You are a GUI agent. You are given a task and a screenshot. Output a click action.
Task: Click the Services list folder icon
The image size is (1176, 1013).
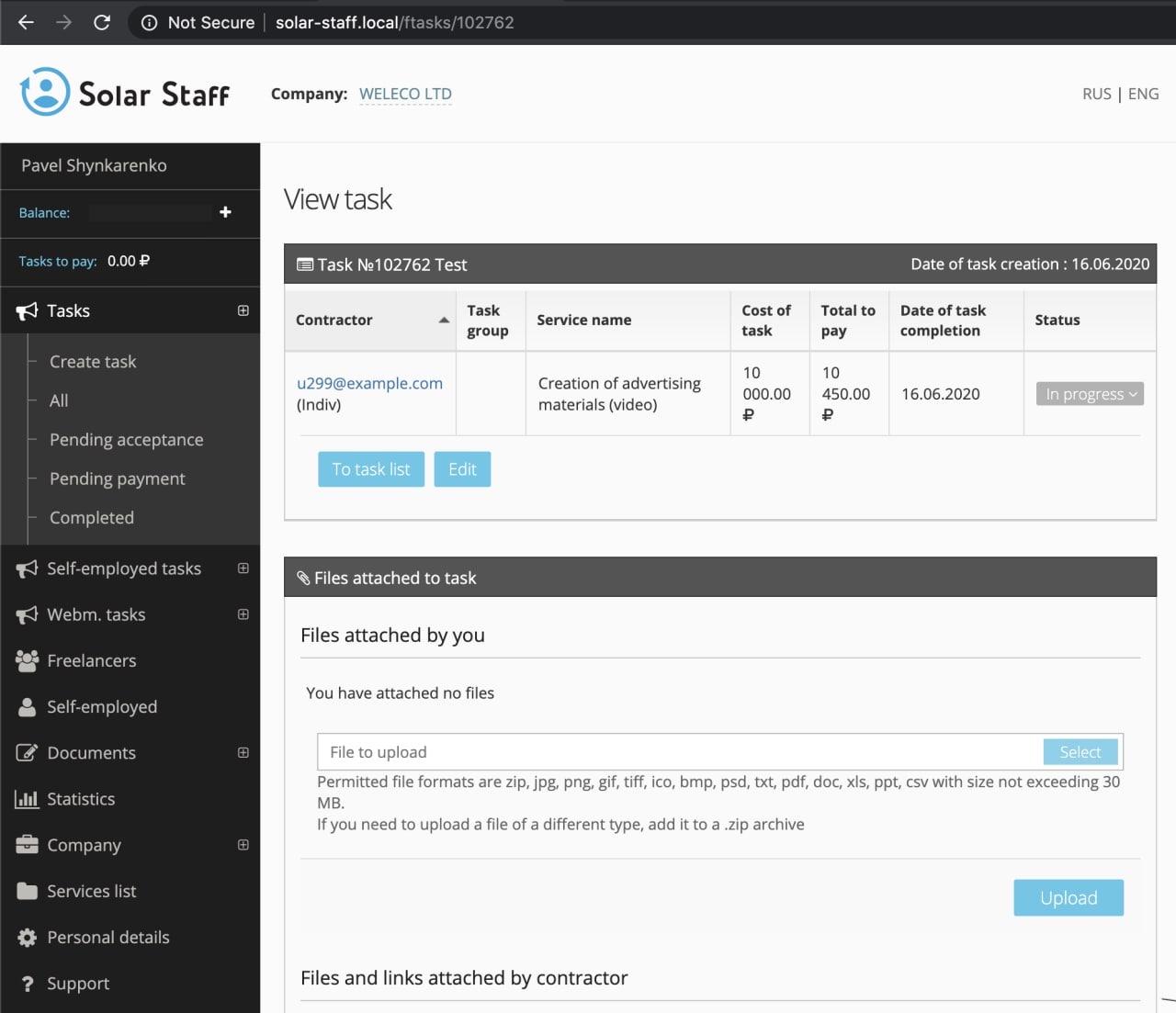27,891
